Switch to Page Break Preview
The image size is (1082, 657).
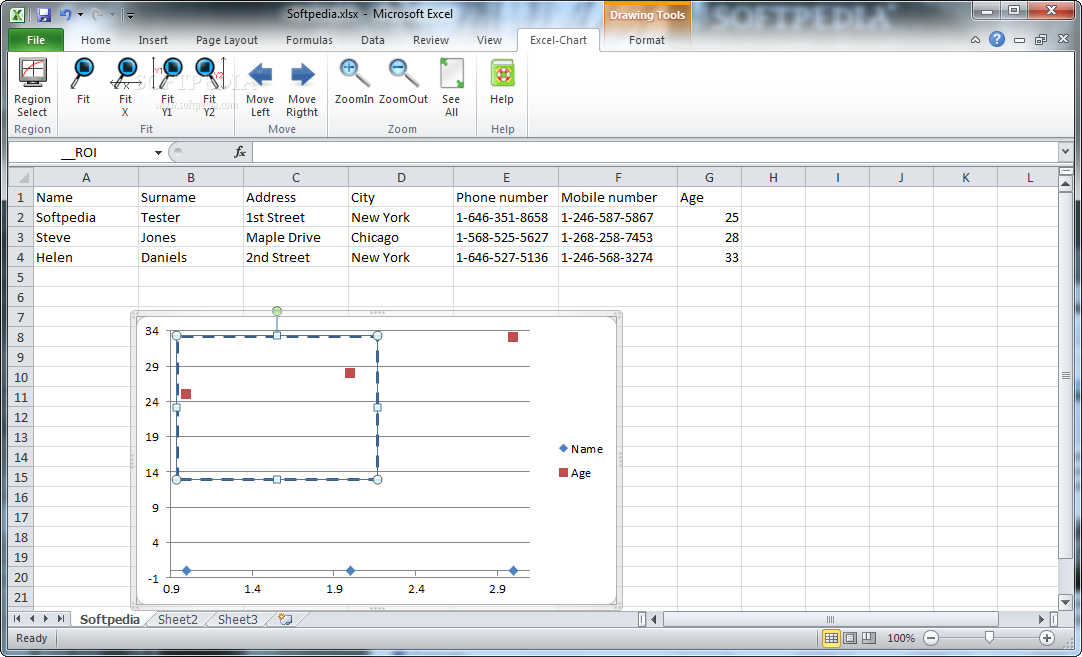pos(869,638)
